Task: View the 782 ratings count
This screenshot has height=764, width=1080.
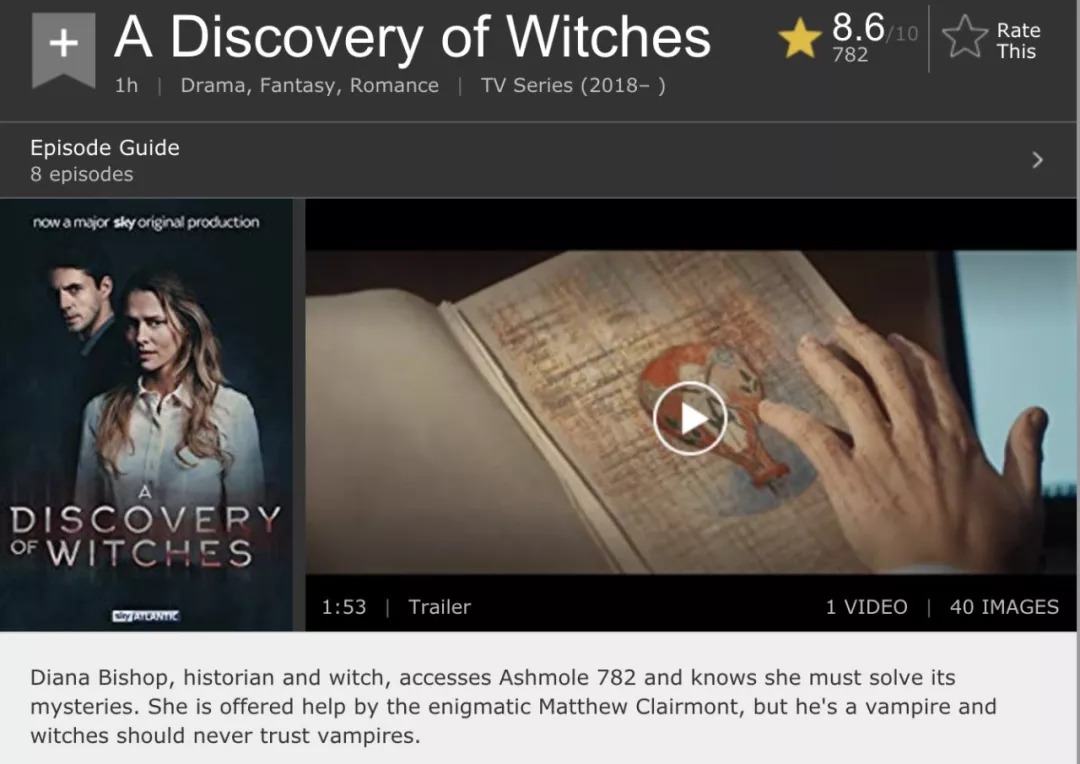Action: [850, 54]
